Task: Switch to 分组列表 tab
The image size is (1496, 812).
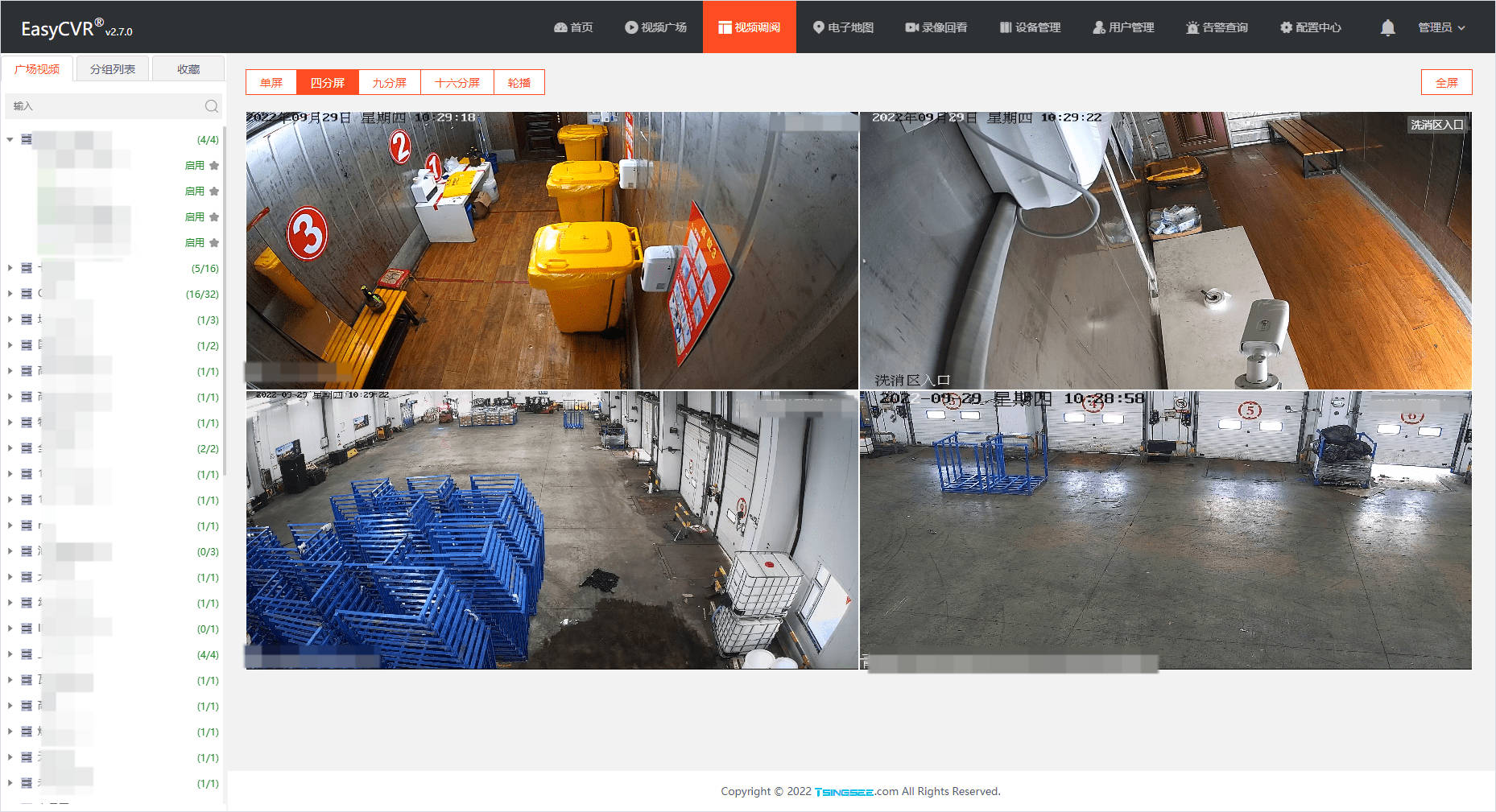Action: [x=113, y=69]
